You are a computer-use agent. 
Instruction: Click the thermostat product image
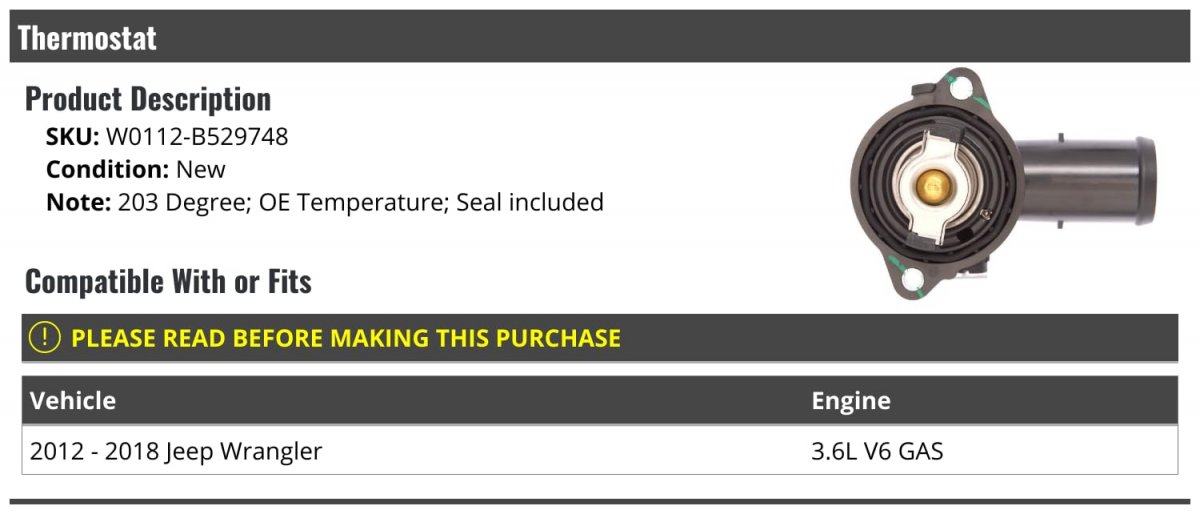1002,183
